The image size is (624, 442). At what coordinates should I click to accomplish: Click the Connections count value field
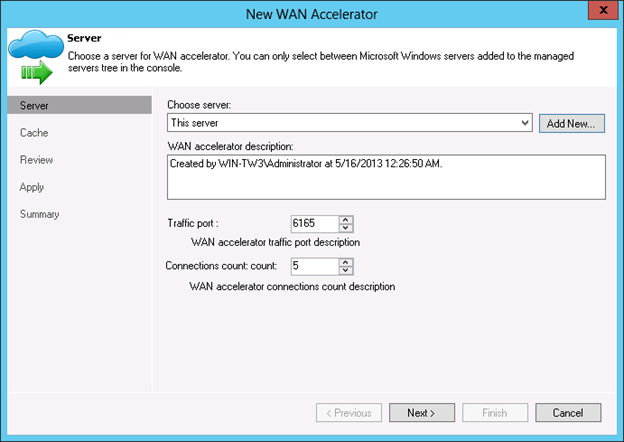(315, 266)
